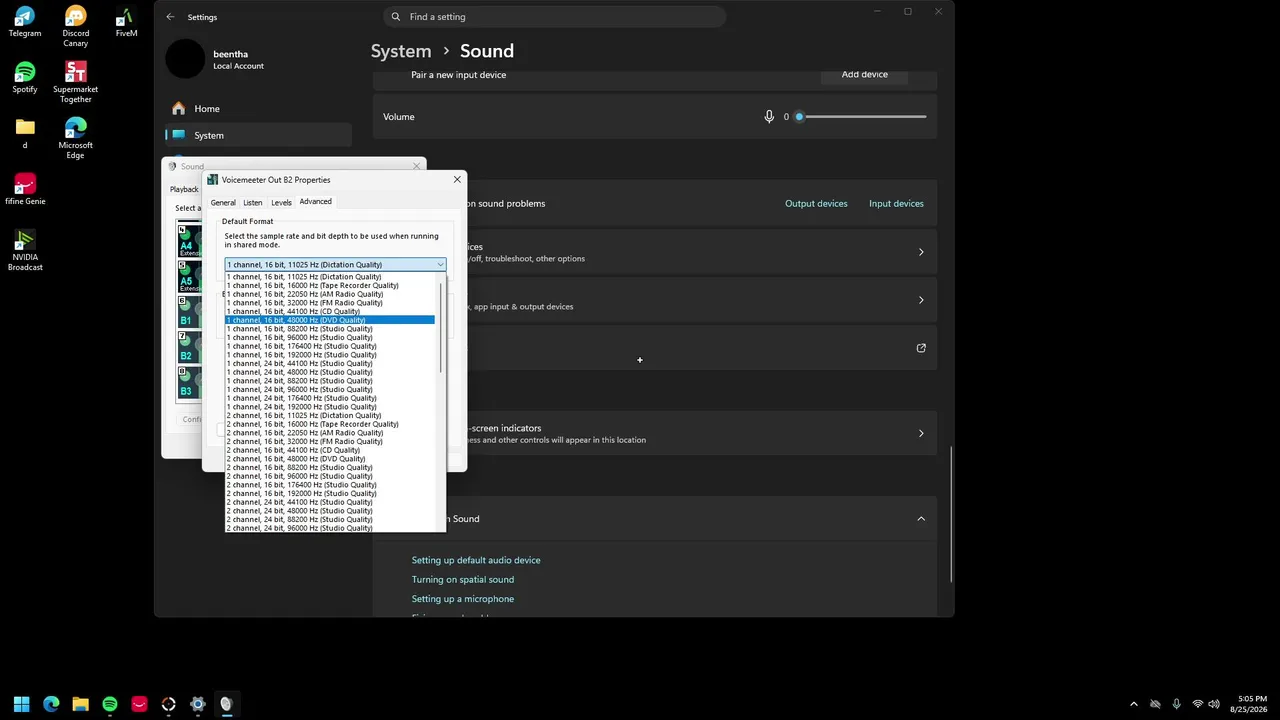Viewport: 1280px width, 720px height.
Task: Click the microphone icon beside Volume slider
Action: pos(769,117)
